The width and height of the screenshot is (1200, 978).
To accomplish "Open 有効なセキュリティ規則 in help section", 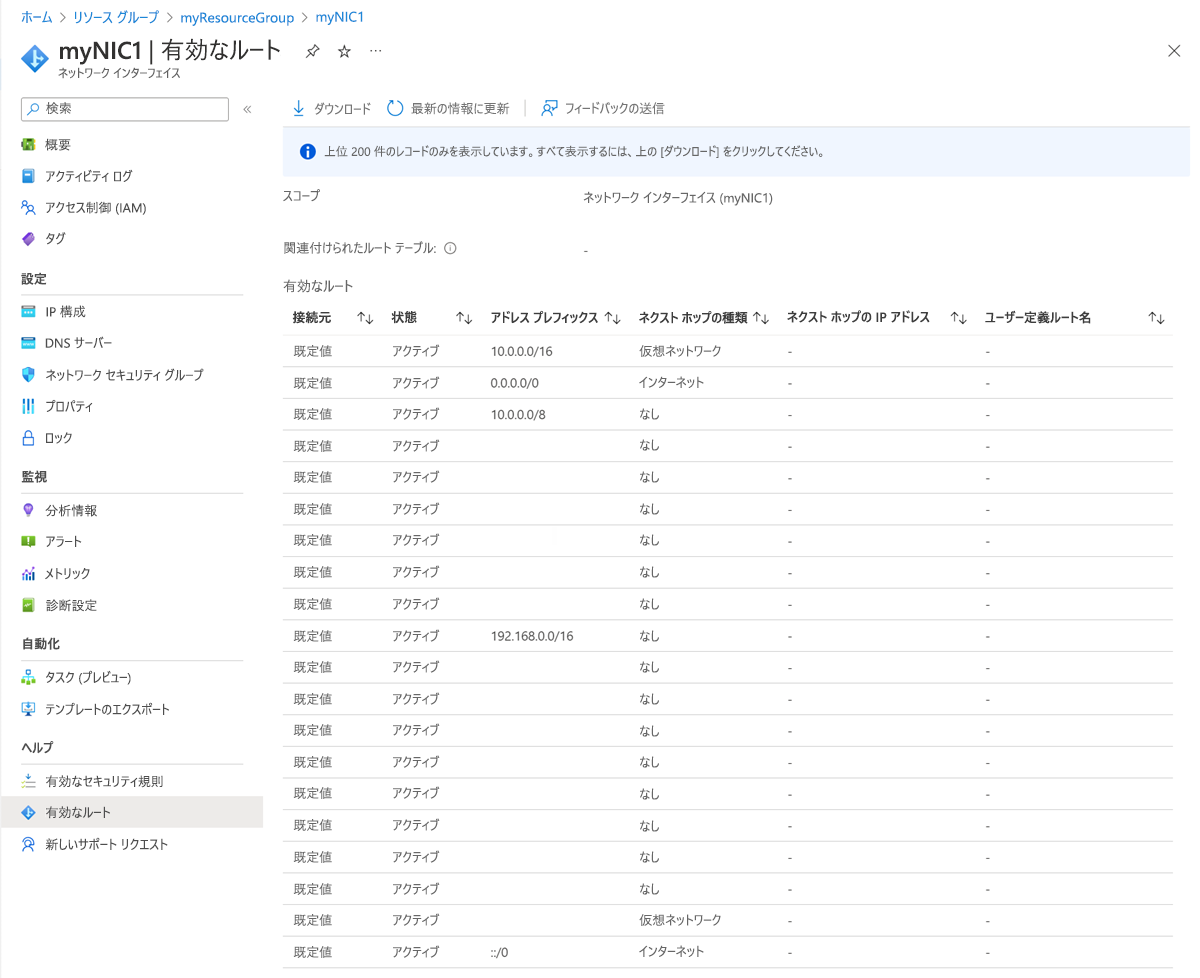I will [x=104, y=781].
